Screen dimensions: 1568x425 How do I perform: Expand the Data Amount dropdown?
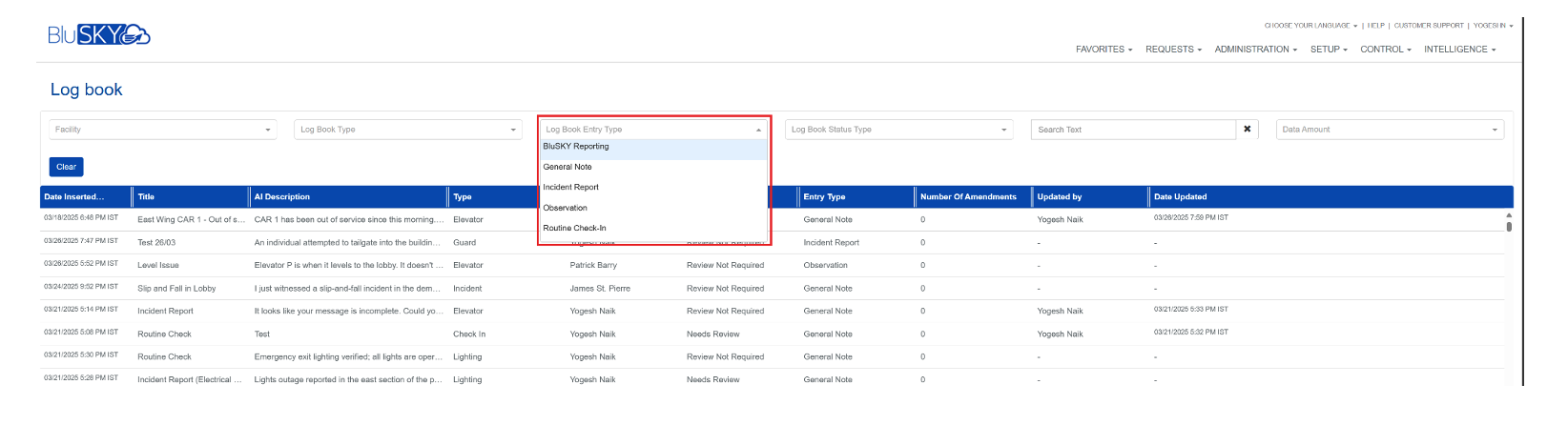click(1390, 130)
